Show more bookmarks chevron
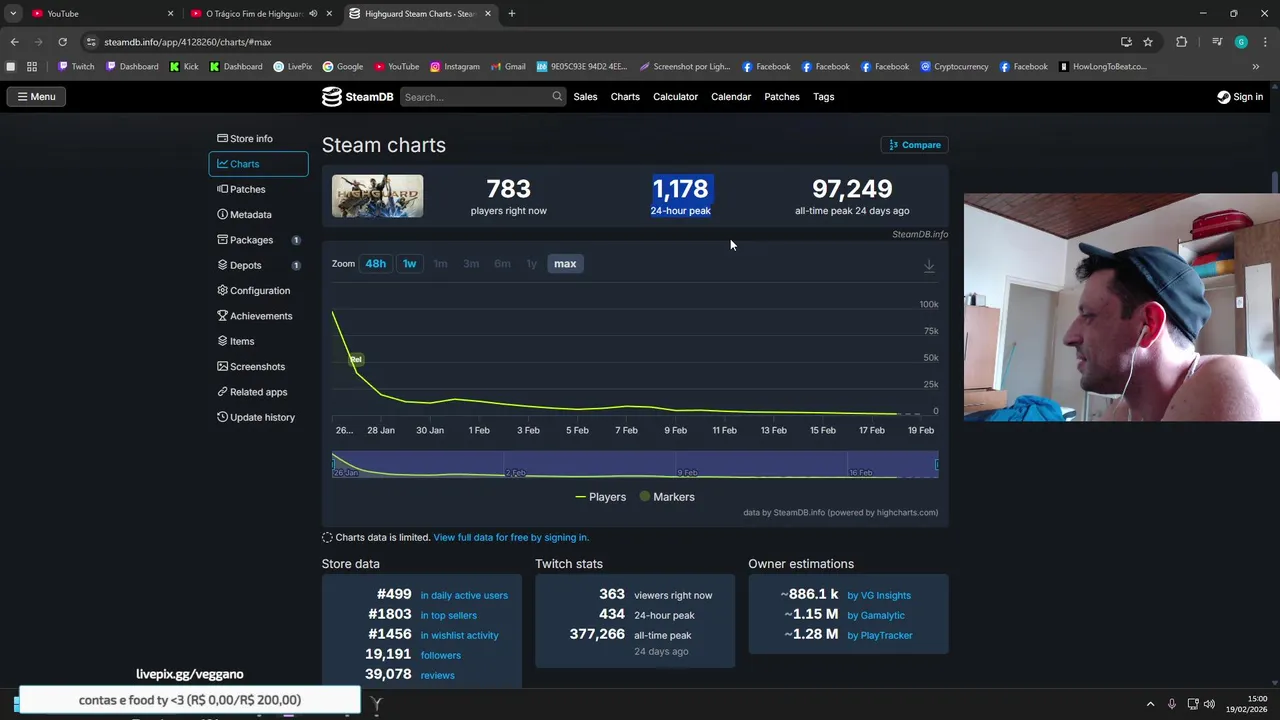 tap(1256, 67)
